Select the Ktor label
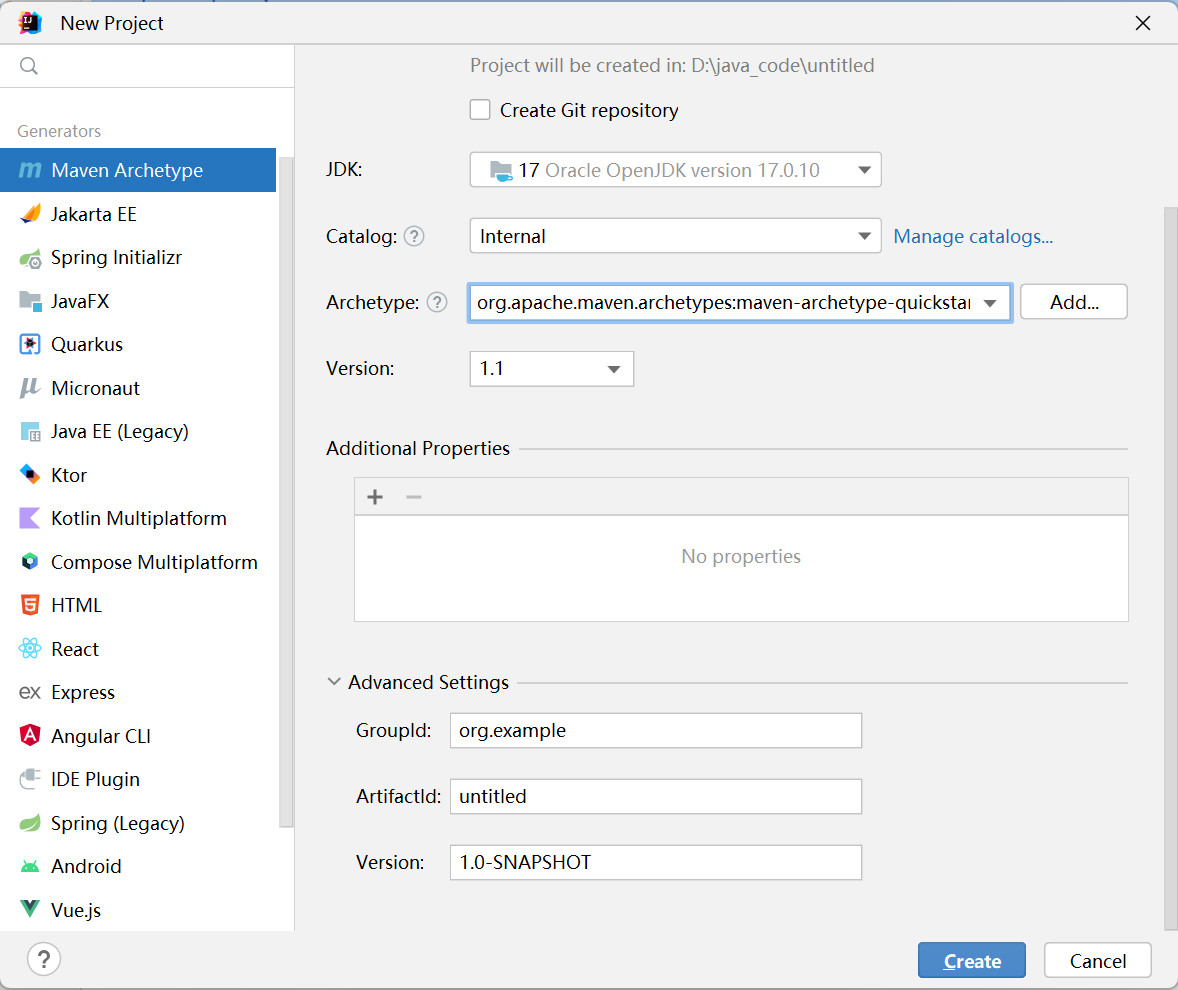The width and height of the screenshot is (1178, 990). pos(69,475)
